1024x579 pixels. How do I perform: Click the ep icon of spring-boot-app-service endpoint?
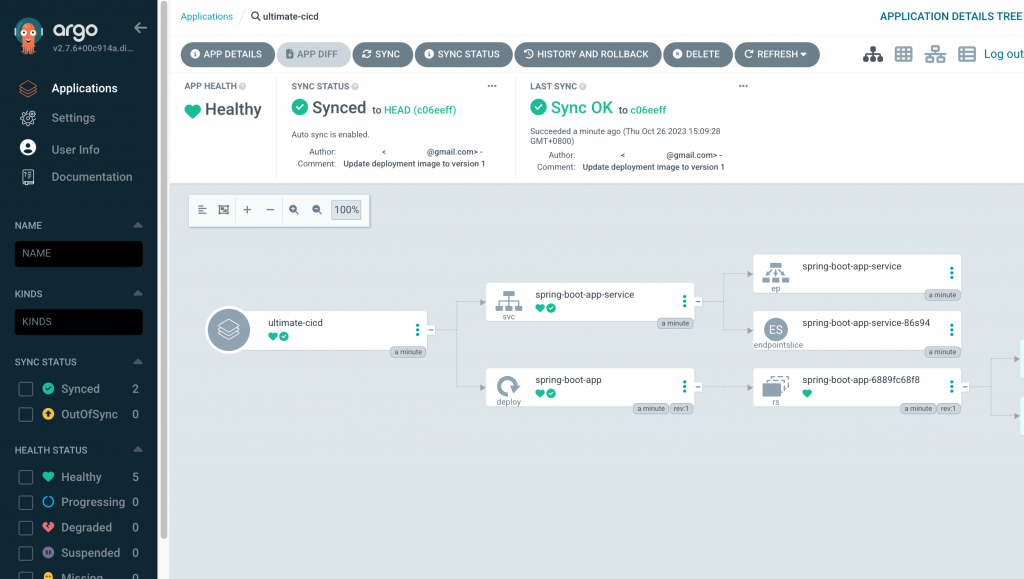pos(775,274)
